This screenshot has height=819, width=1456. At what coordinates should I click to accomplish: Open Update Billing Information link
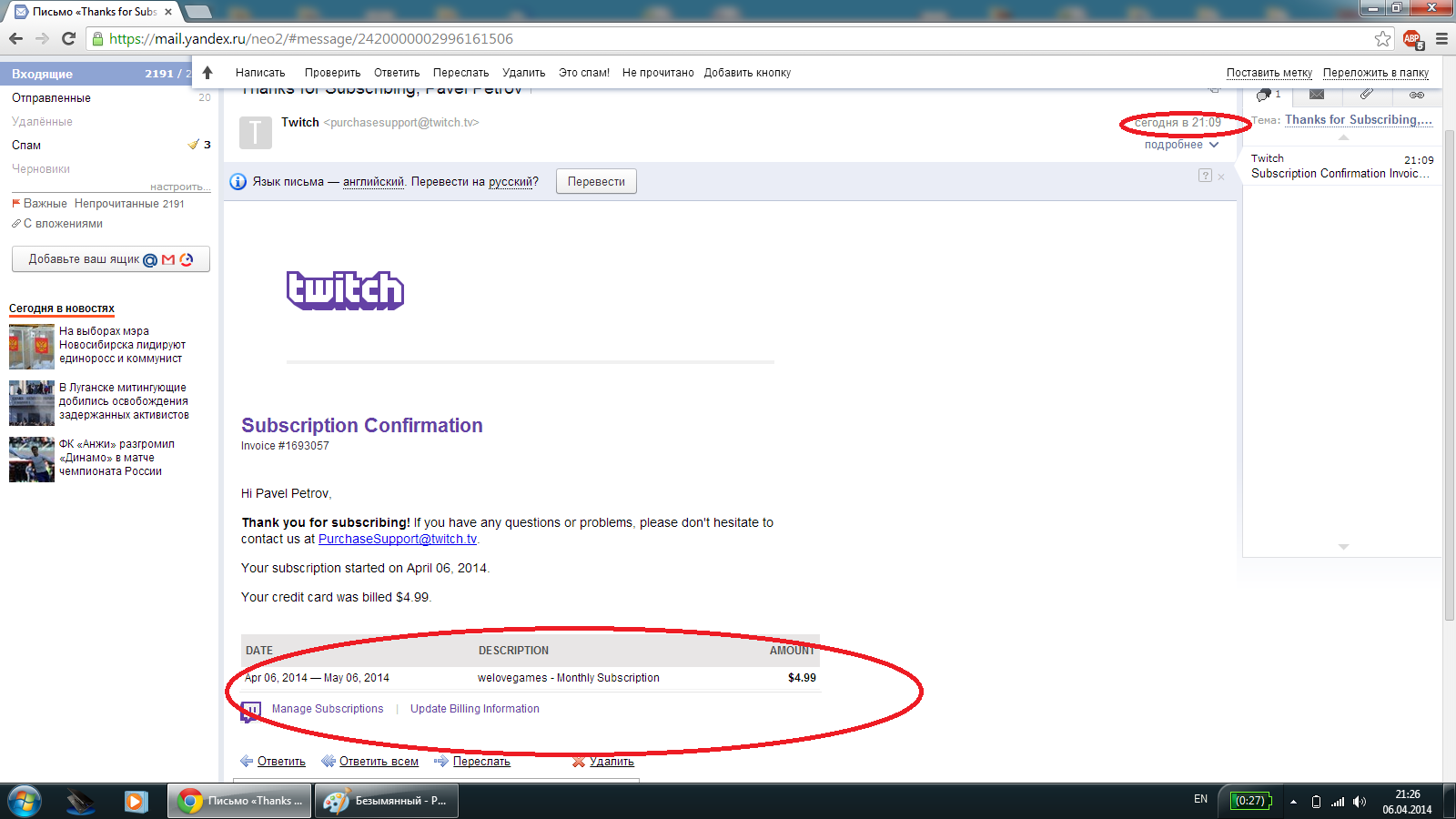pos(474,709)
